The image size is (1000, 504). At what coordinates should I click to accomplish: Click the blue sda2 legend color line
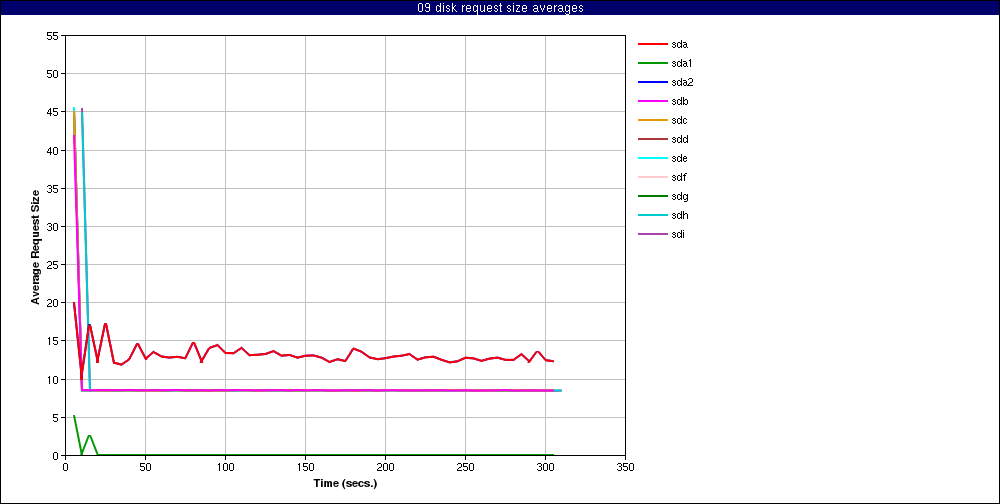(x=652, y=82)
